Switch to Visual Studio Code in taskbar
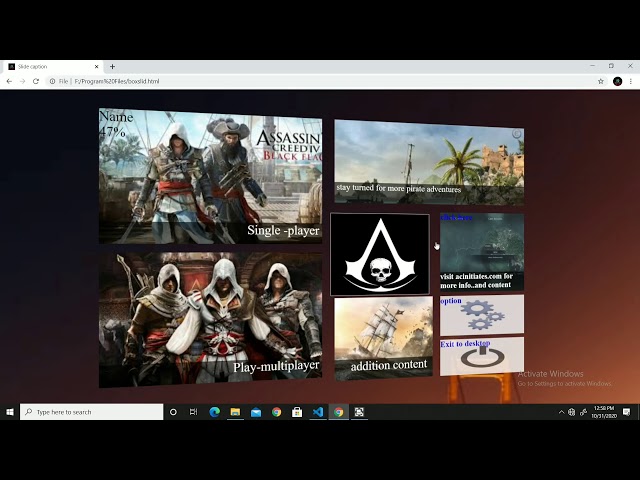The height and width of the screenshot is (480, 640). click(x=318, y=412)
